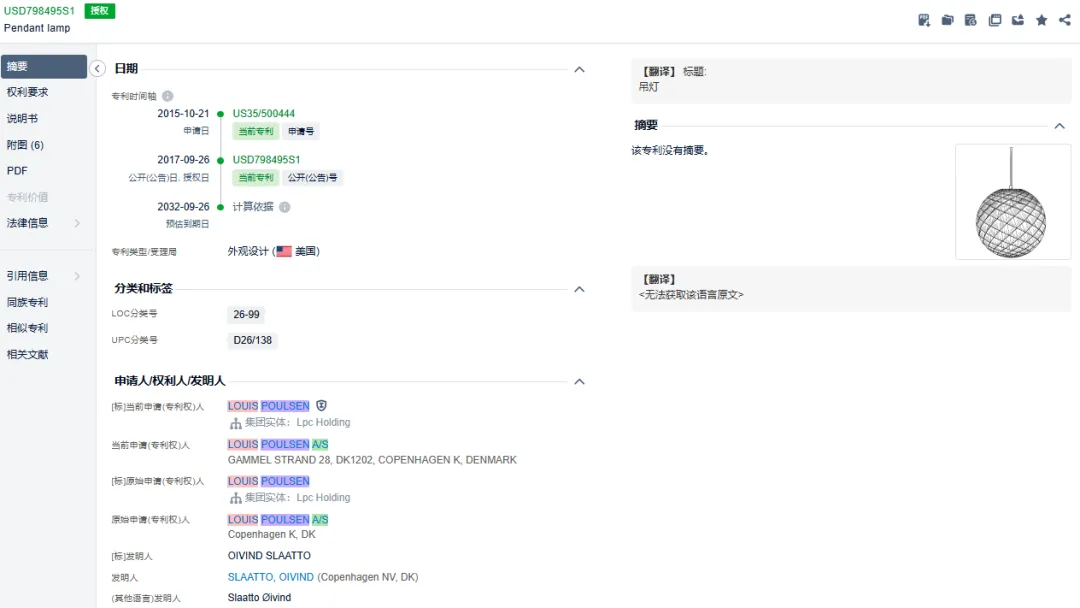This screenshot has width=1080, height=608.
Task: Open the 相关文献 sidebar tab
Action: [28, 355]
